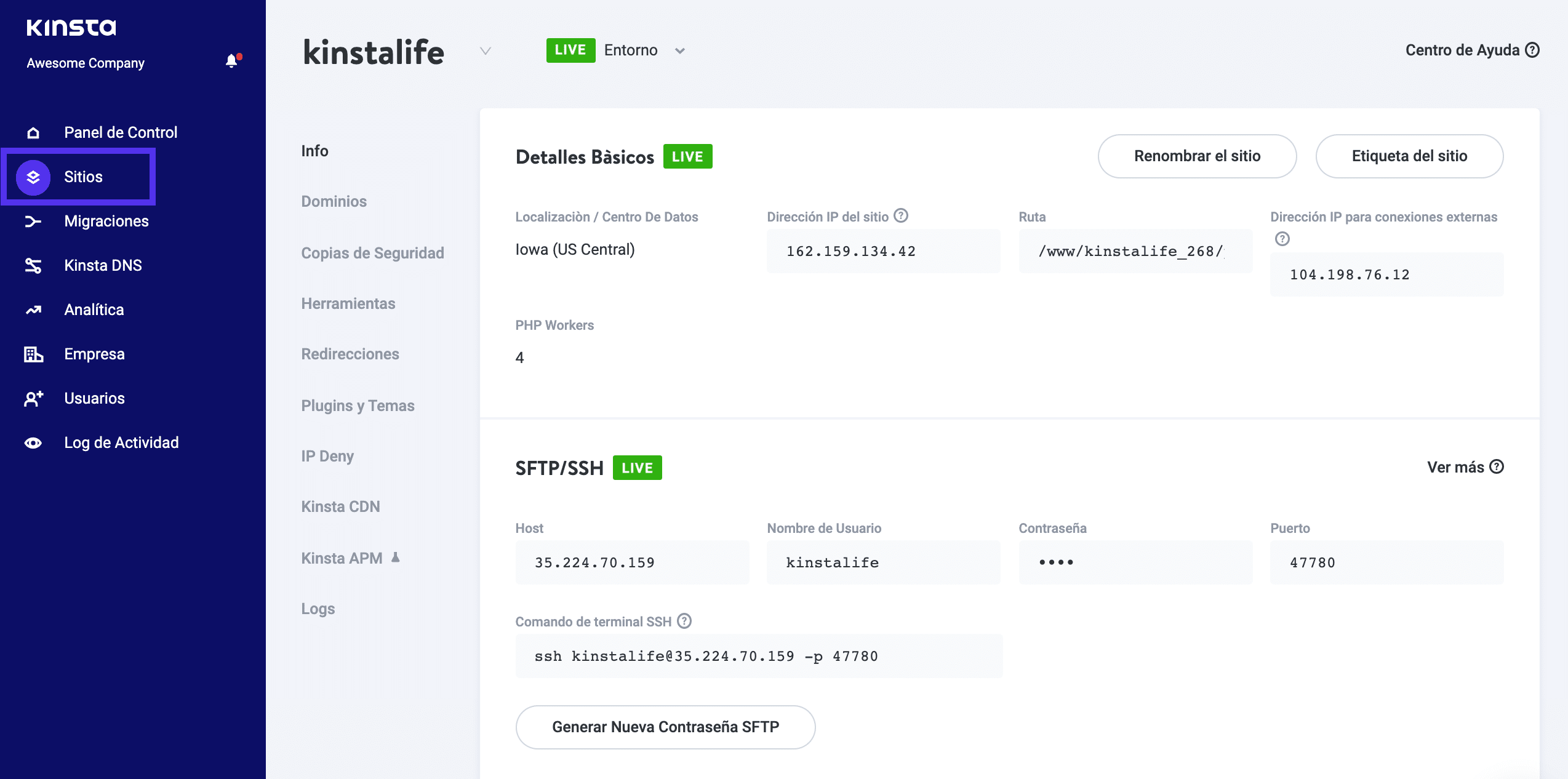
Task: Expand the kinstalife site selector chevron
Action: [x=486, y=51]
